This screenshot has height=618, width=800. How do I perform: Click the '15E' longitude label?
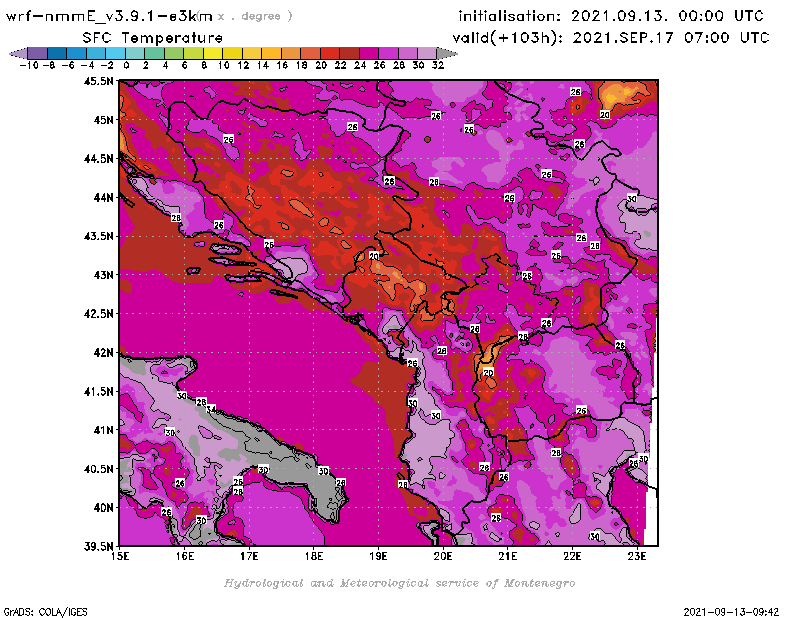[120, 556]
